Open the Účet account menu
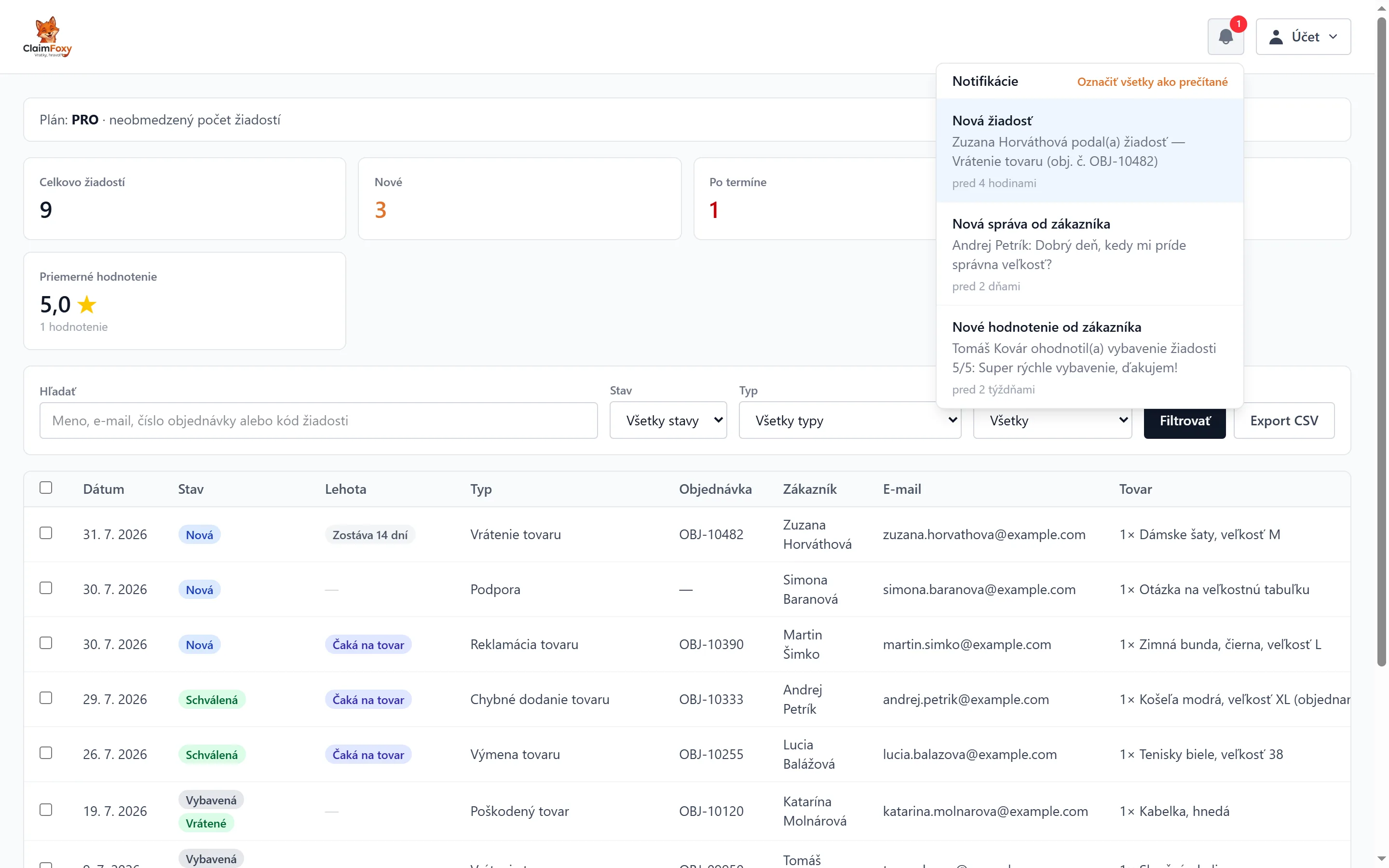This screenshot has height=868, width=1389. coord(1303,37)
